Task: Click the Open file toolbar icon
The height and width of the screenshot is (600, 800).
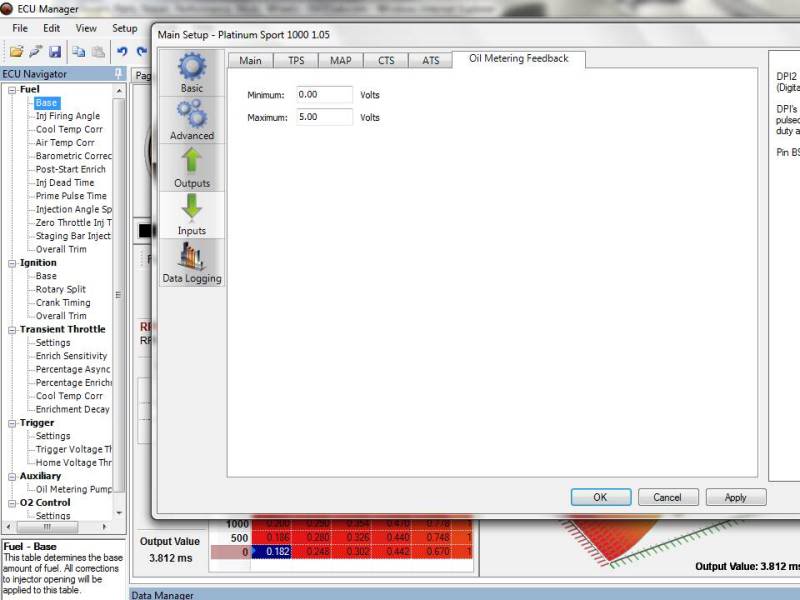Action: point(16,52)
